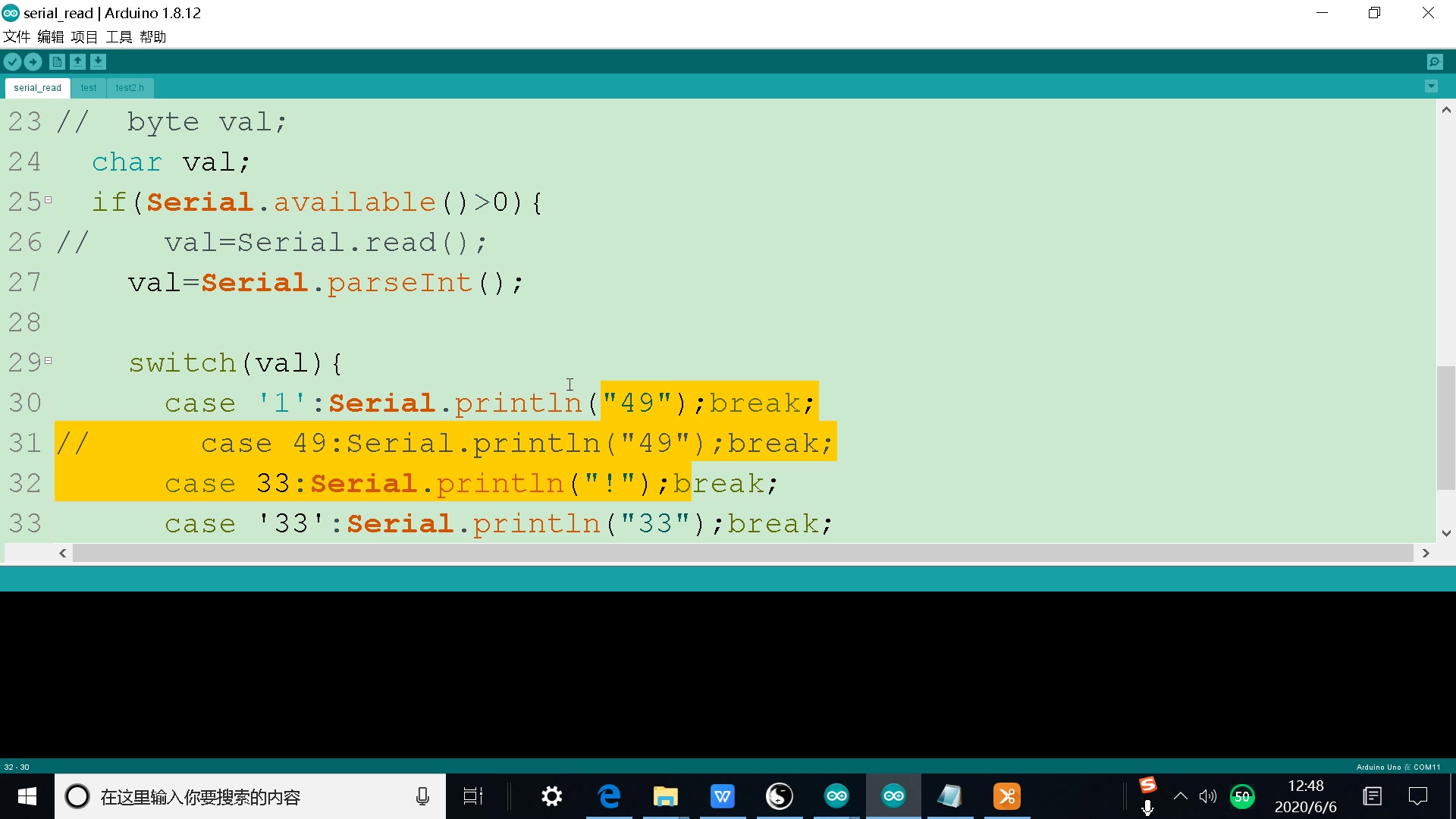Switch to the test2.h tab
1456x819 pixels.
[130, 88]
